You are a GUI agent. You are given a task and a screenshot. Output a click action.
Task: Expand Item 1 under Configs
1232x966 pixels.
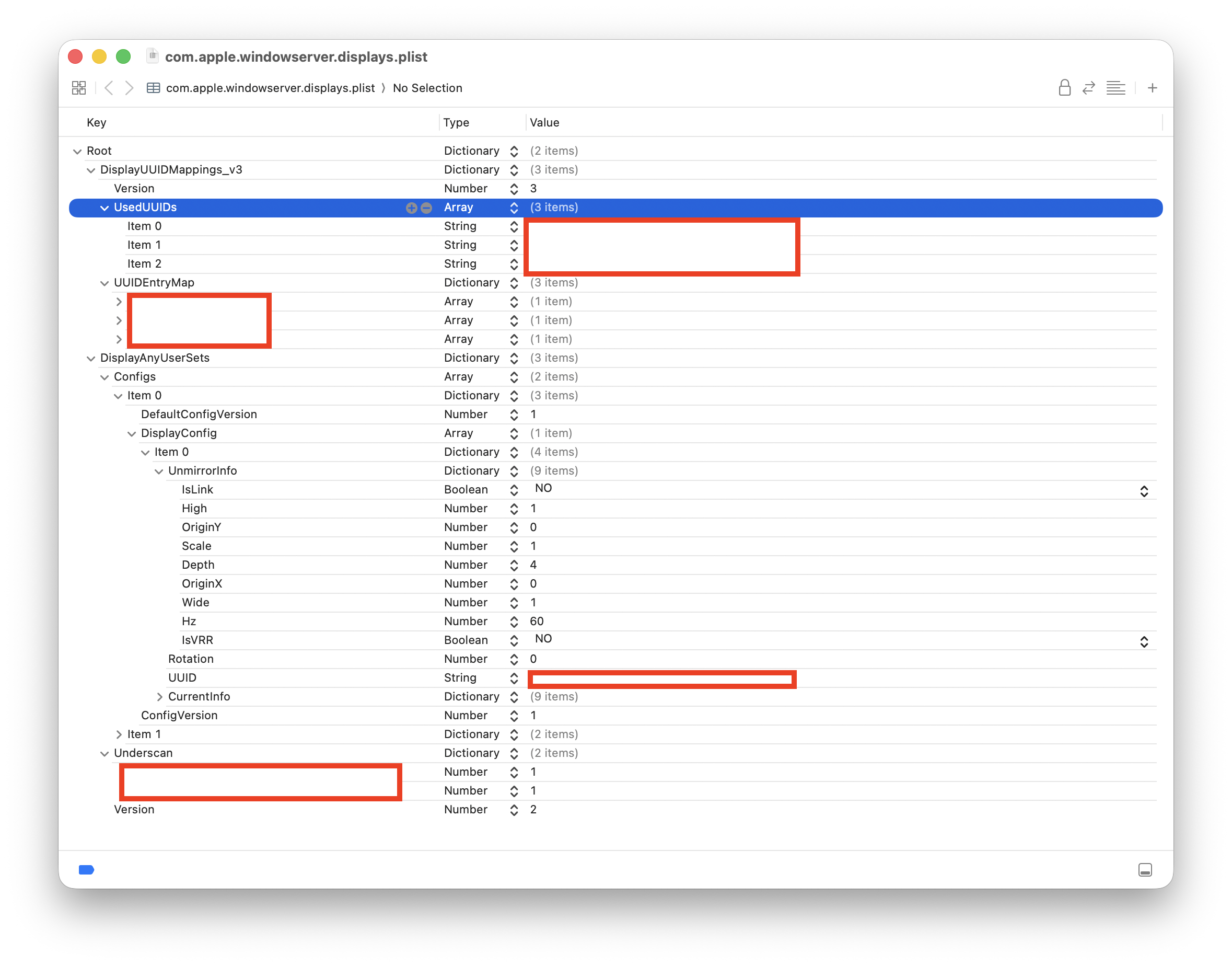coord(119,734)
